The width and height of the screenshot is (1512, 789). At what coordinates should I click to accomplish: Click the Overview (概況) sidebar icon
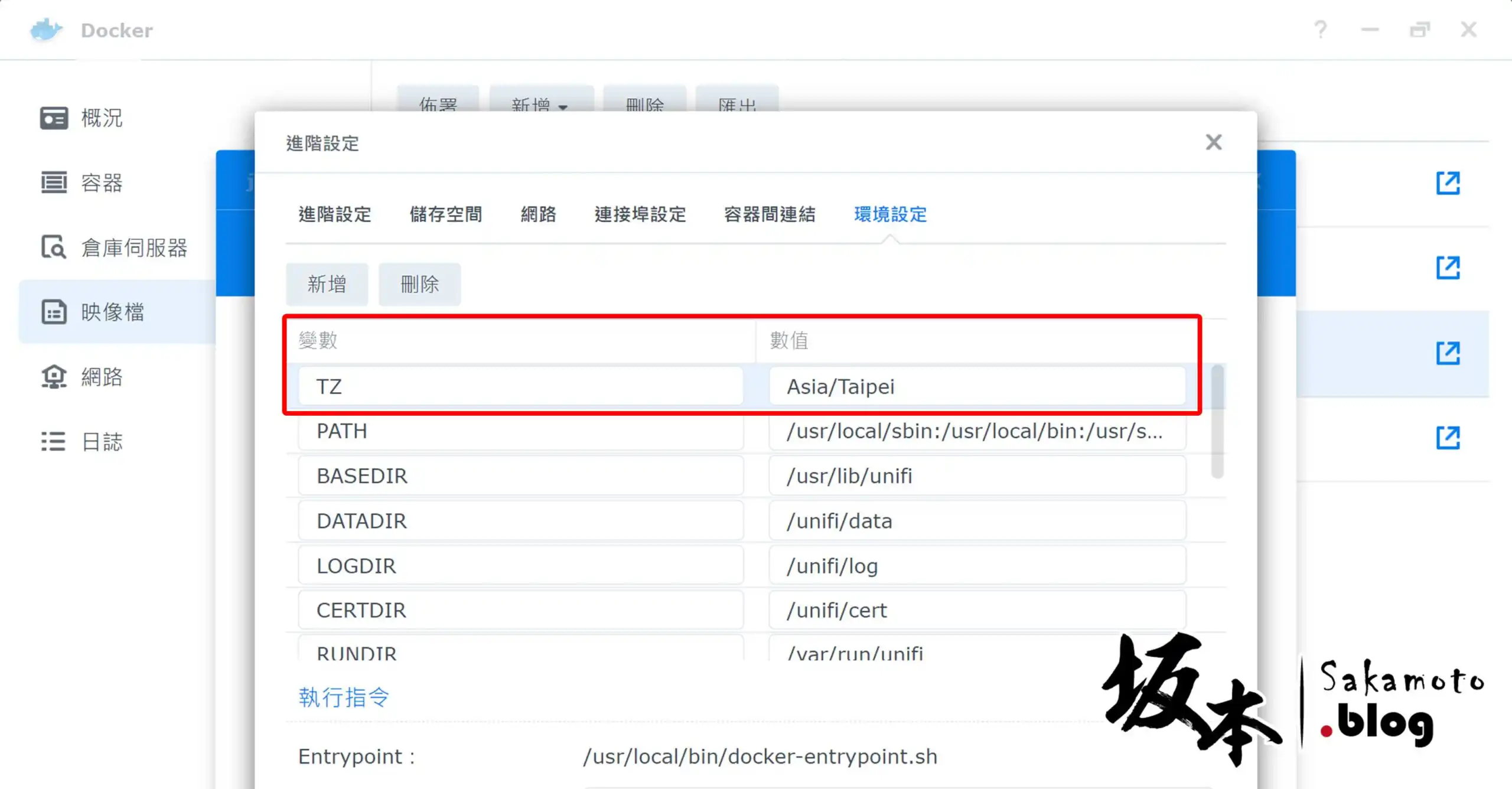click(x=54, y=118)
